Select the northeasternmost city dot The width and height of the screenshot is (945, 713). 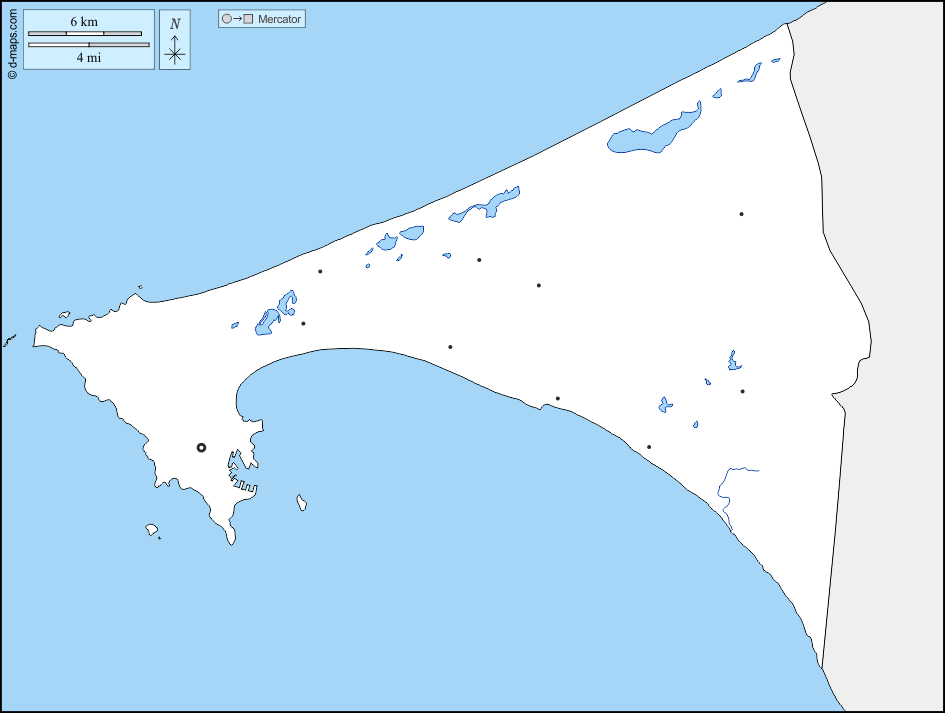click(741, 214)
